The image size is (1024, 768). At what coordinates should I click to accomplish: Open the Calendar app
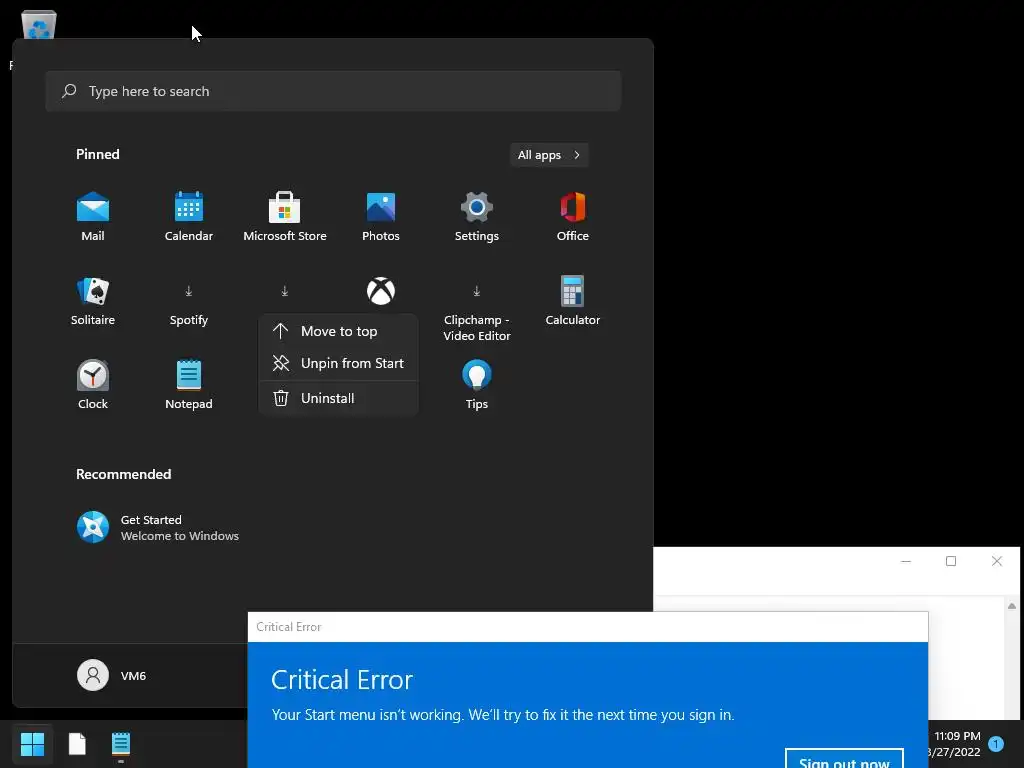pyautogui.click(x=189, y=217)
